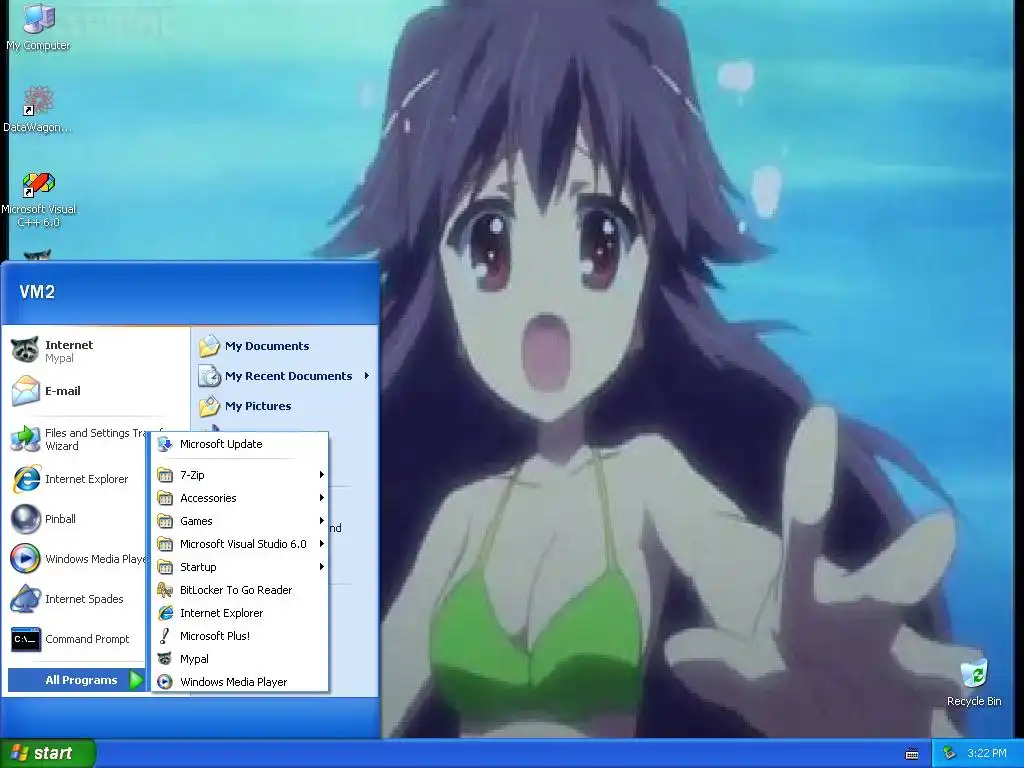Open My Documents link
Screen dimensions: 1024x768
[266, 345]
